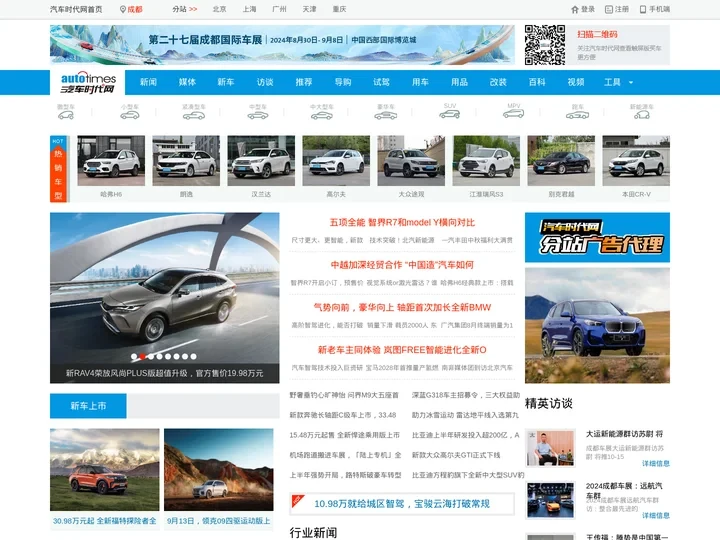Open the 推荐 navigation tab
The width and height of the screenshot is (720, 540).
click(304, 82)
